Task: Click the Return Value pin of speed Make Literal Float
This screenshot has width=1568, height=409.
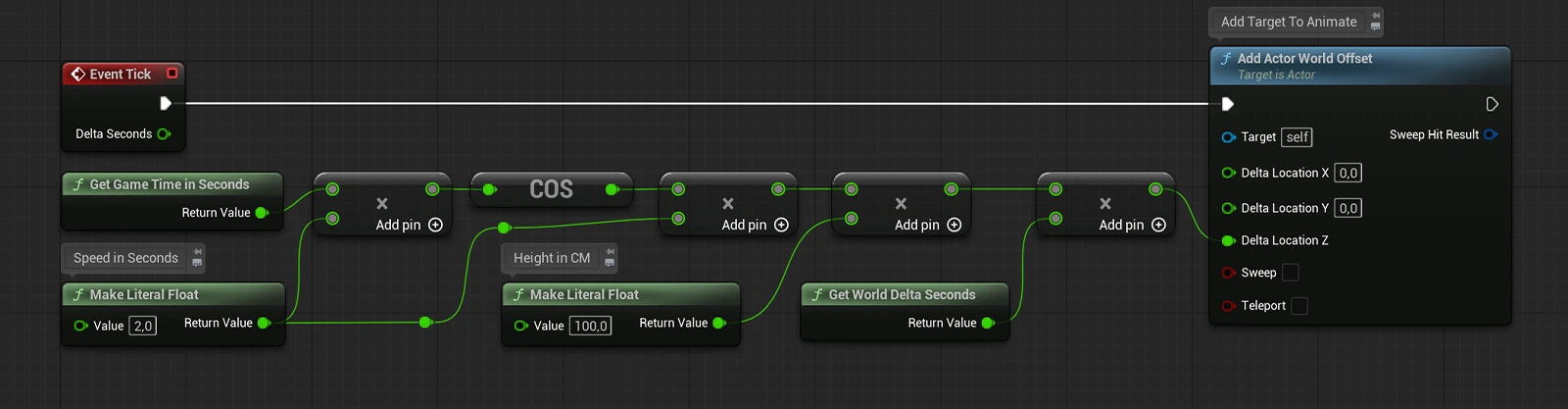Action: click(264, 323)
